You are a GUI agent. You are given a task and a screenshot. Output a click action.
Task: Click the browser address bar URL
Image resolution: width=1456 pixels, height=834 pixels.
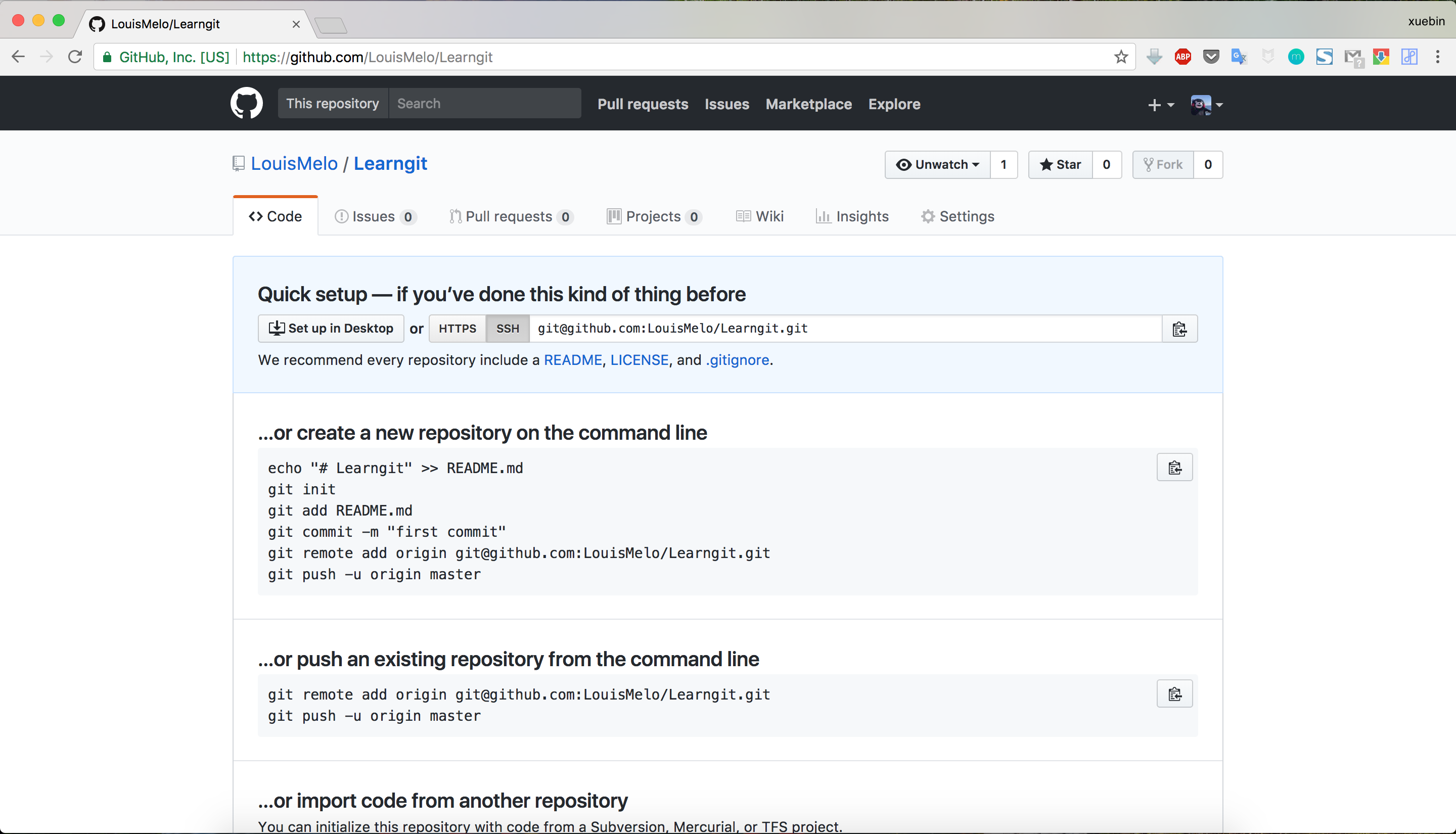pyautogui.click(x=367, y=57)
